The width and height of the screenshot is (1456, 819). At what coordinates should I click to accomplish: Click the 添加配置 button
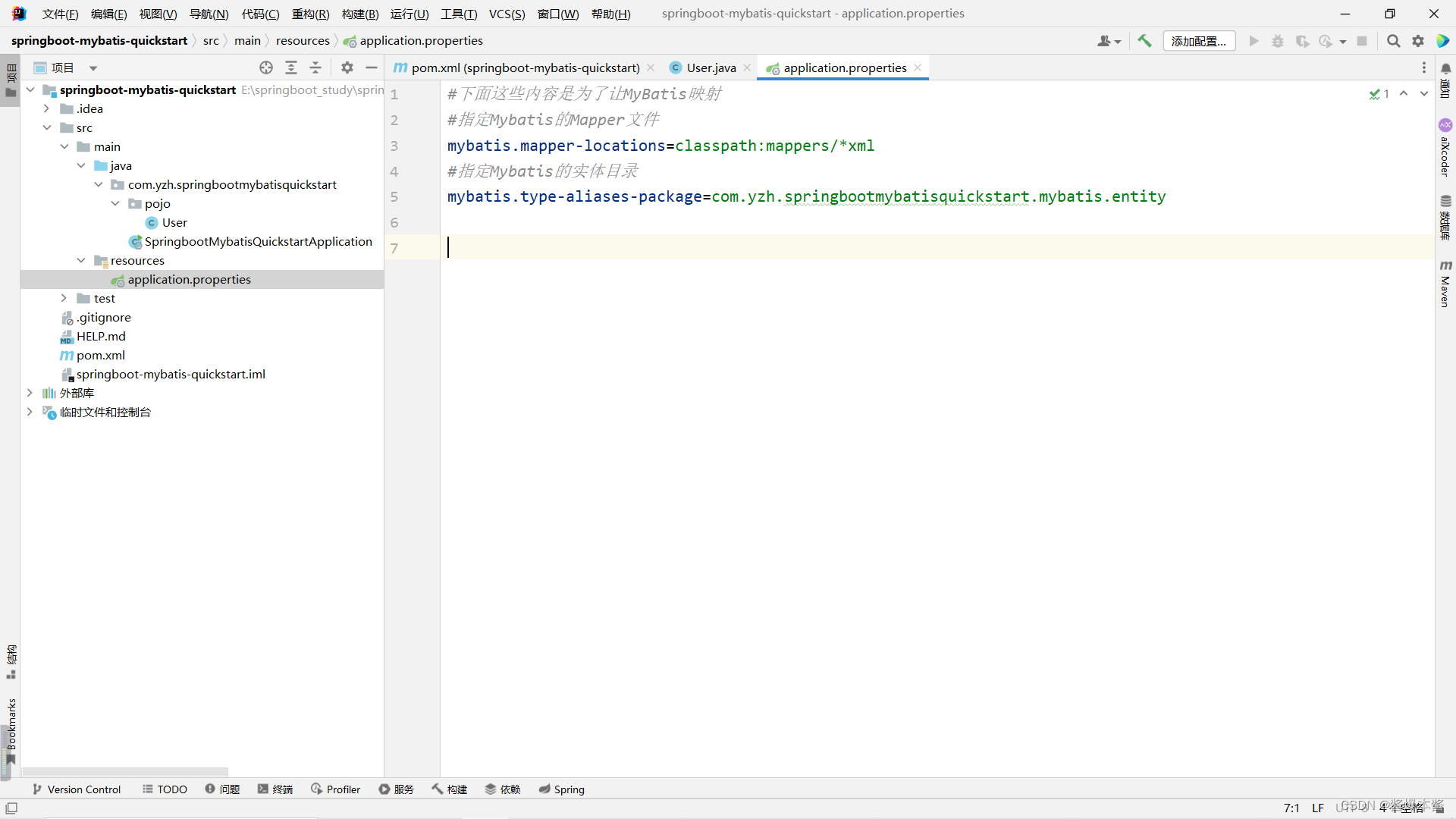1198,41
